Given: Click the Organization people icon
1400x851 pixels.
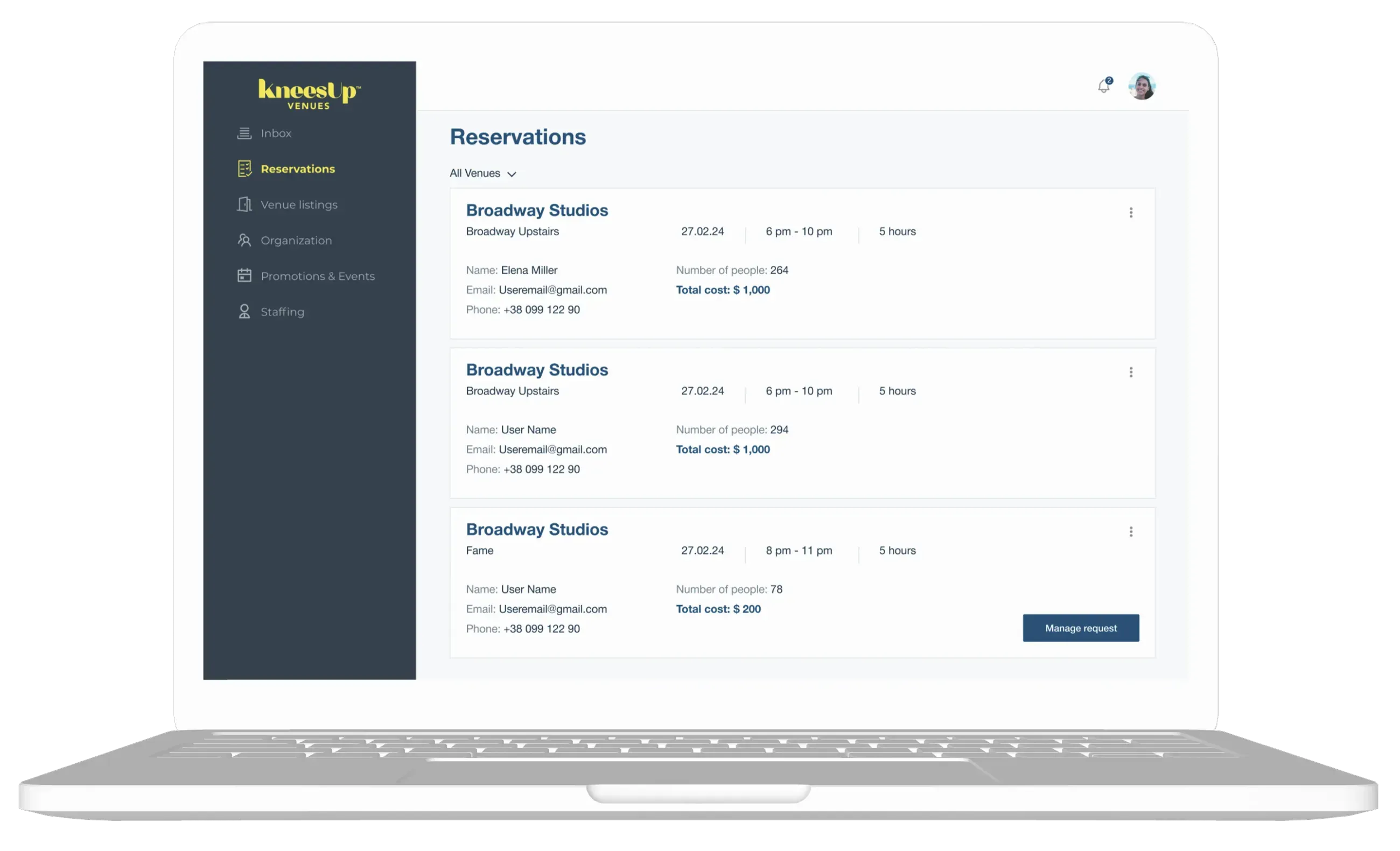Looking at the screenshot, I should click(244, 240).
